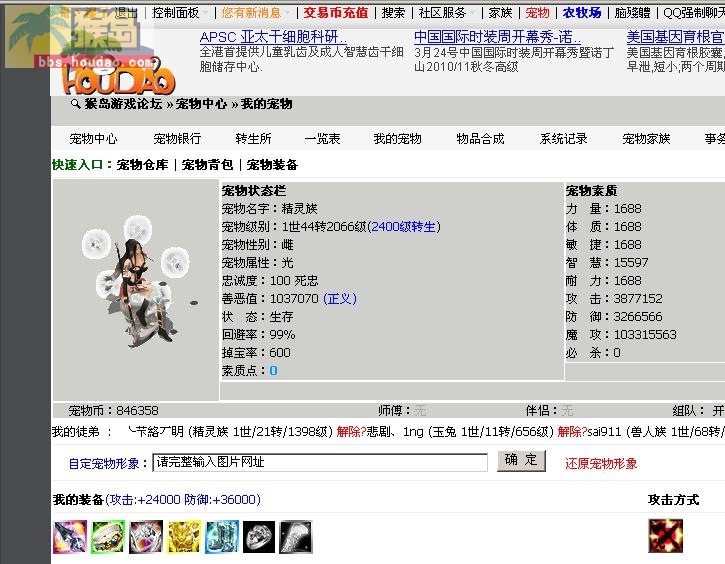Select the blue boots equipment icon
Screen dimensions: 725x564
[222, 537]
